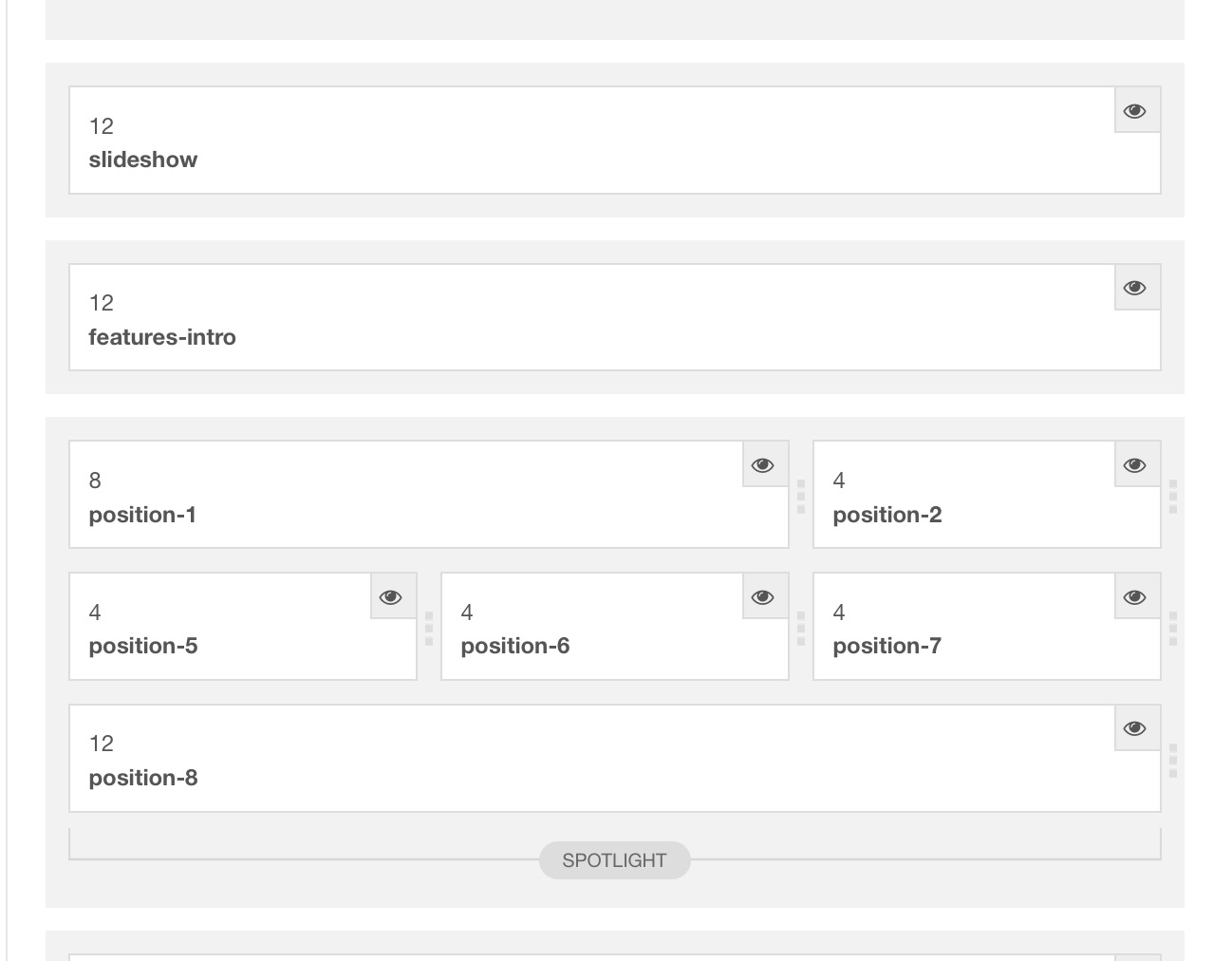Click the drag handle beside position-2
The width and height of the screenshot is (1232, 961).
tap(1173, 494)
